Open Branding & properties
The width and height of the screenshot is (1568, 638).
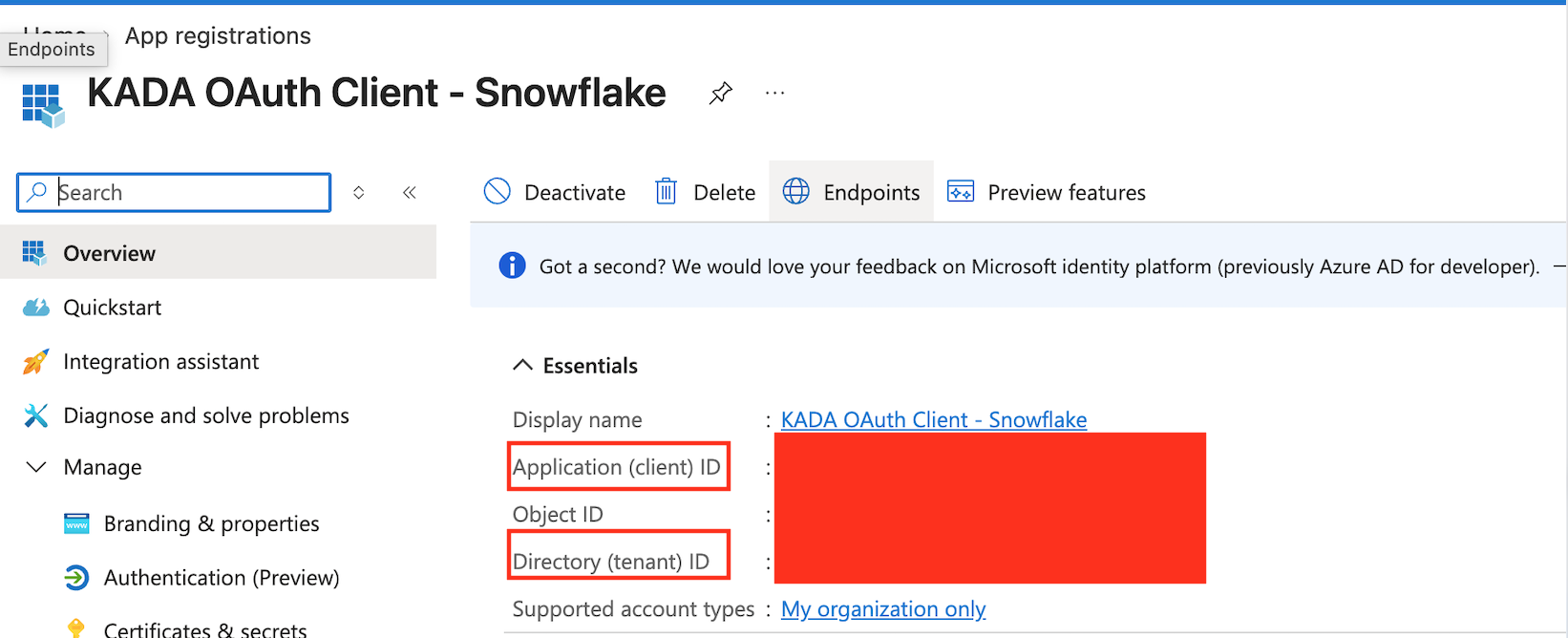[211, 523]
